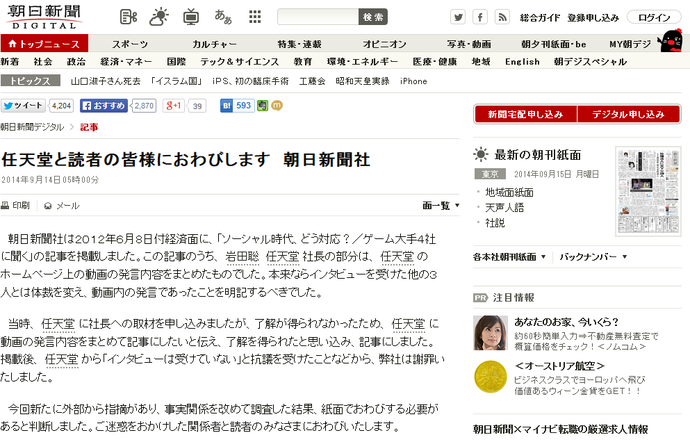The height and width of the screenshot is (442, 690).
Task: Open 朝デジスペシャル submenu item
Action: (x=590, y=62)
